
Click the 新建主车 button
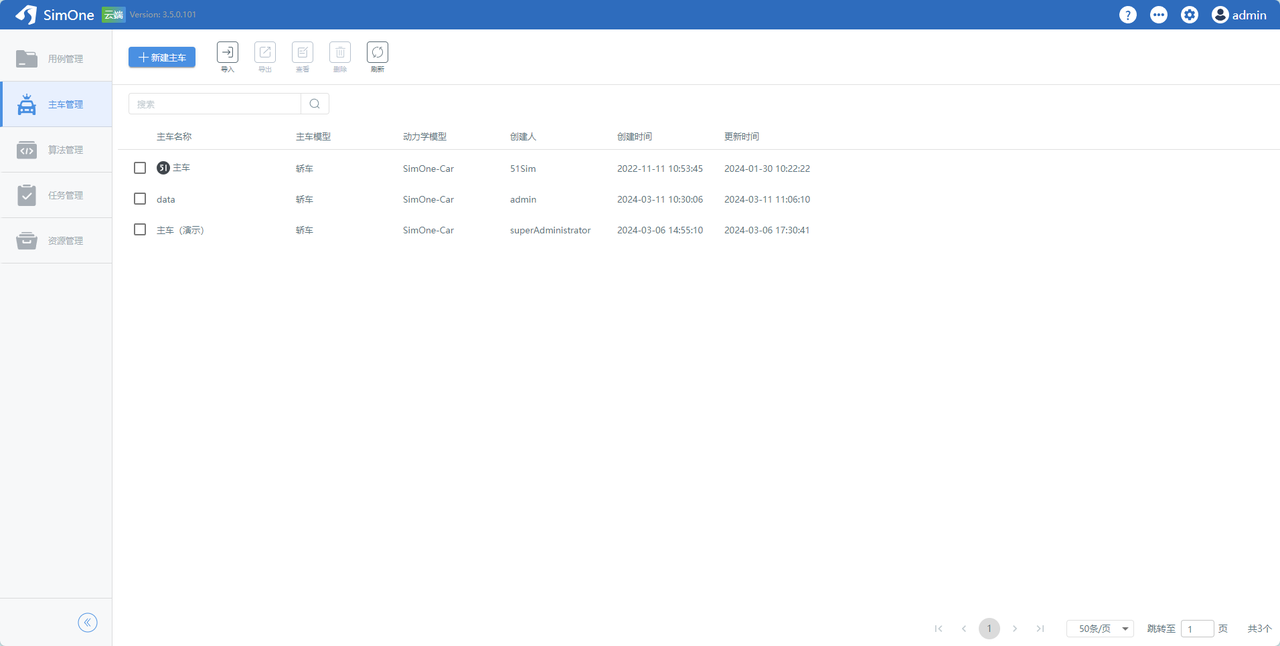(x=162, y=58)
